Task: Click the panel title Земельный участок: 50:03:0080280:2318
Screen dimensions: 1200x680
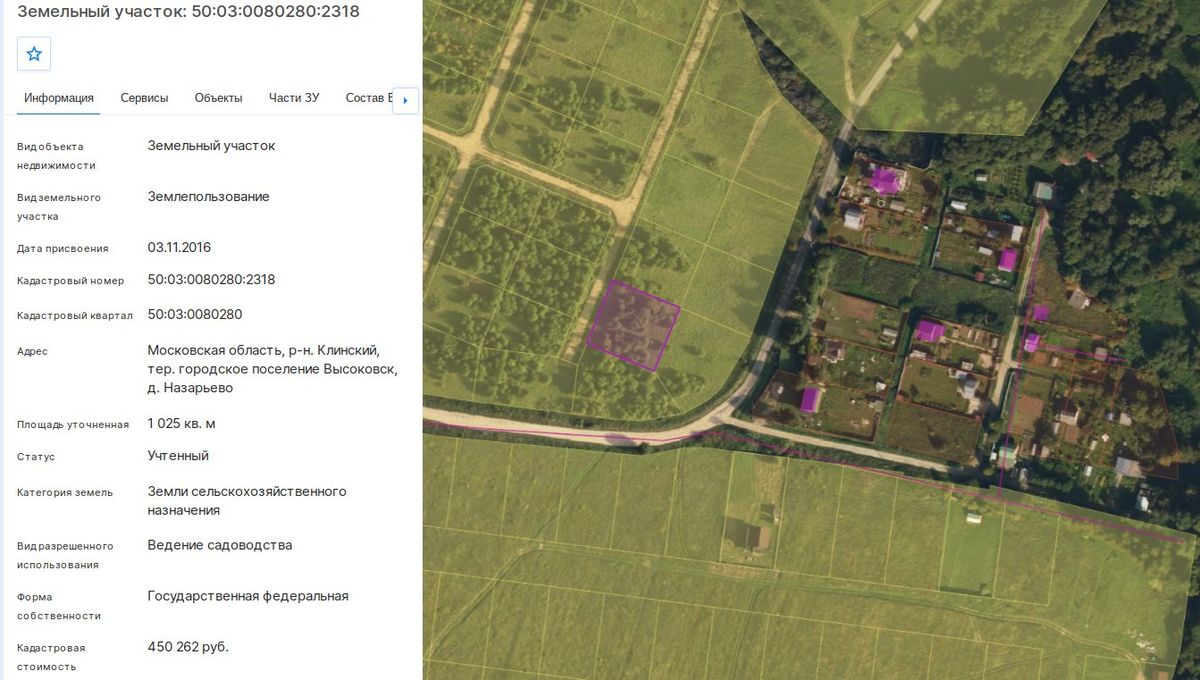Action: pyautogui.click(x=189, y=12)
